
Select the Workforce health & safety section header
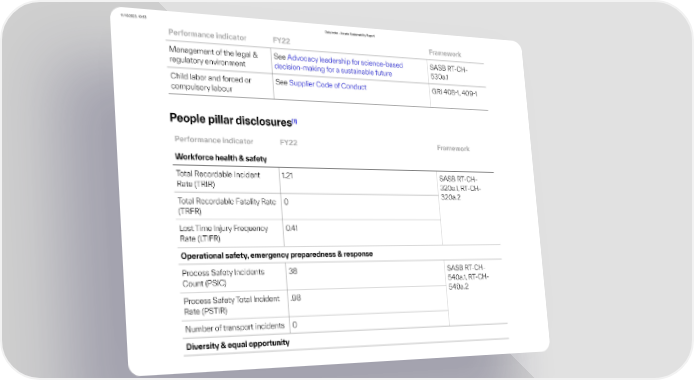(x=221, y=157)
